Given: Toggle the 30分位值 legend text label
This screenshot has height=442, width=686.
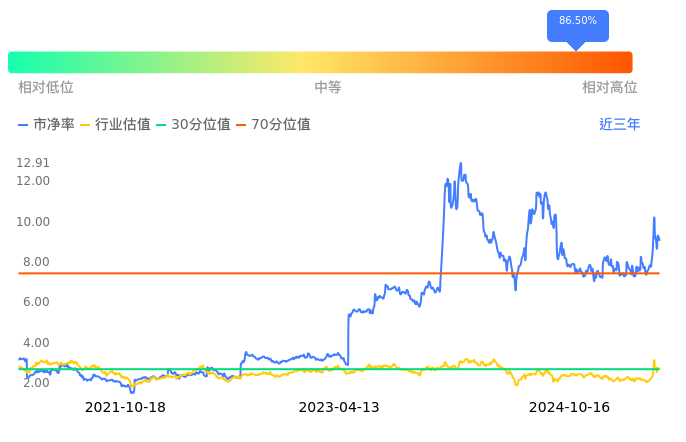Looking at the screenshot, I should point(201,125).
